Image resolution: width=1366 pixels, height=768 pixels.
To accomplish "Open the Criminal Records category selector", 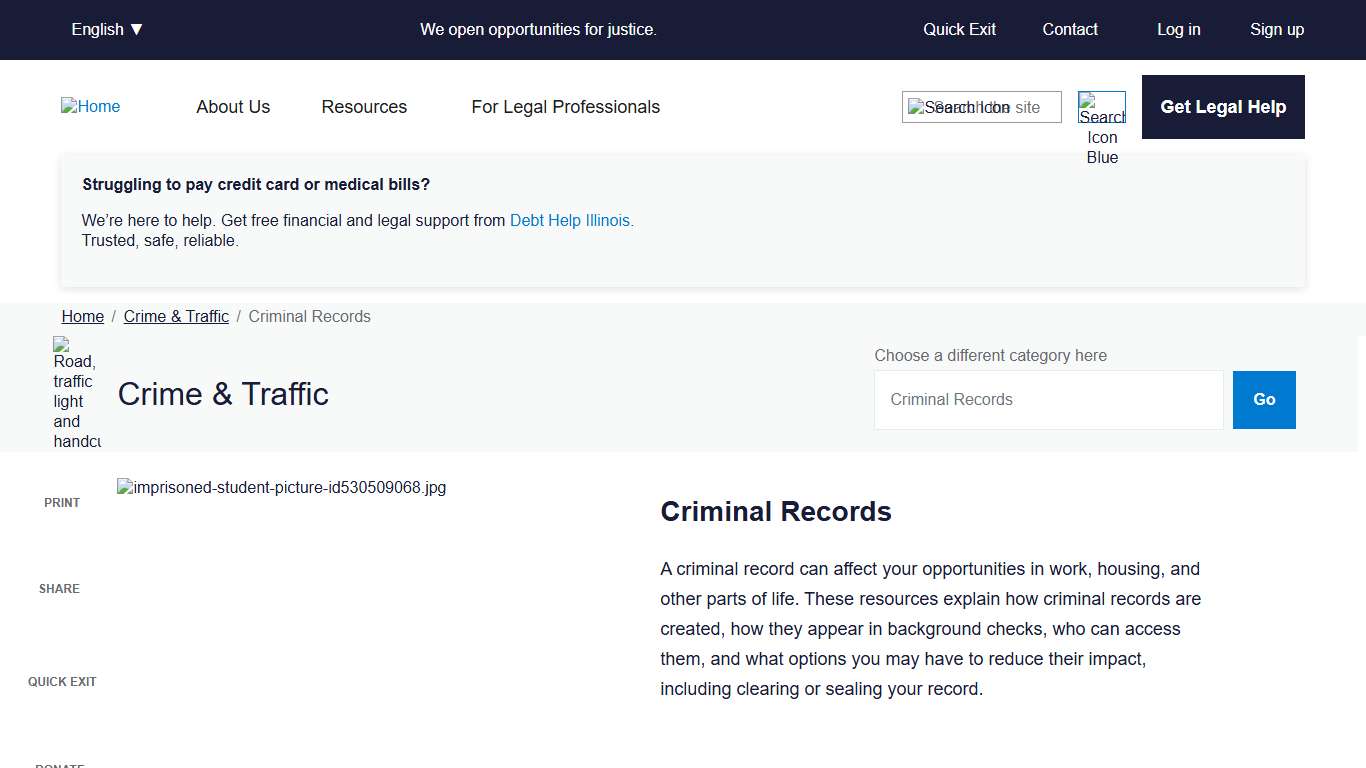I will coord(1048,399).
